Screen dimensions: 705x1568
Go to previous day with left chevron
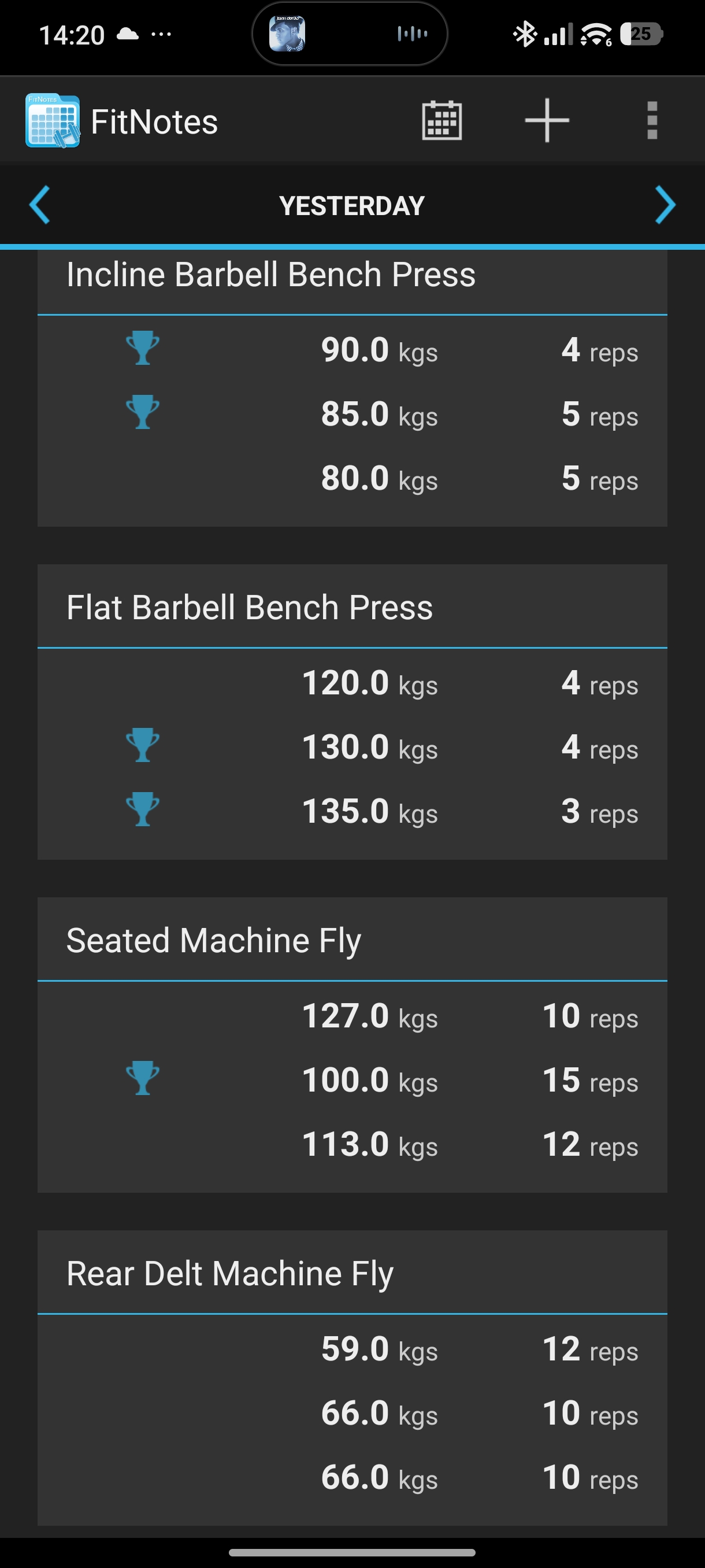coord(40,205)
